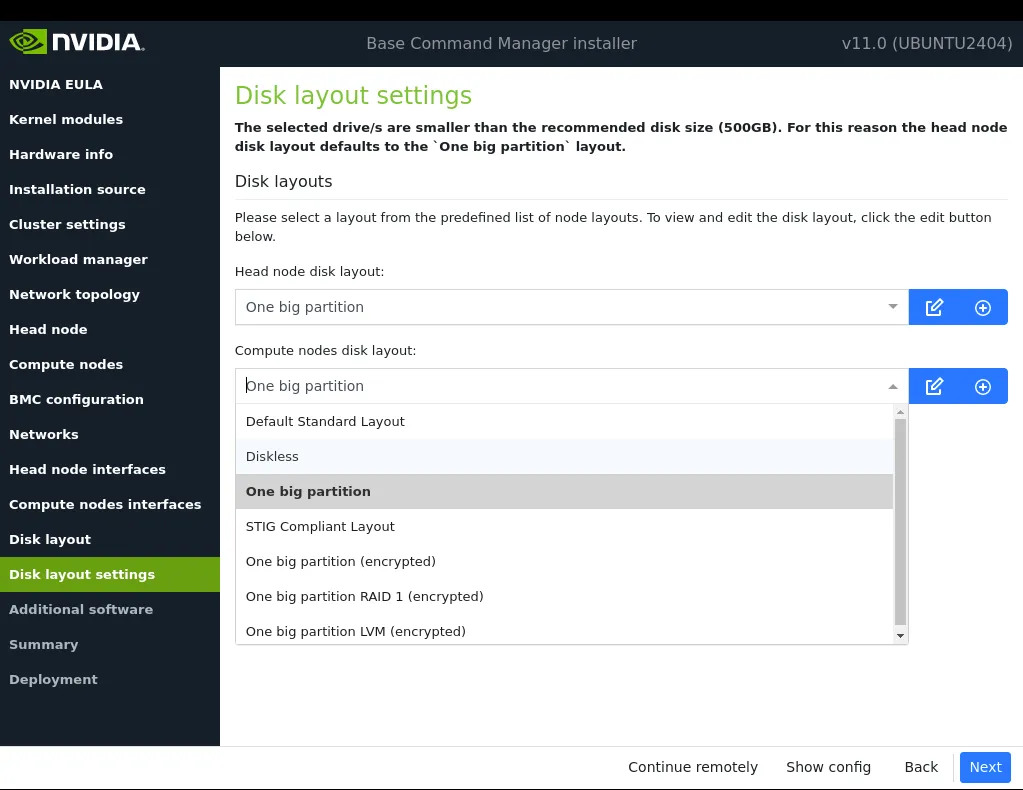The height and width of the screenshot is (790, 1023).
Task: Select One big partition (encrypted) option
Action: [x=564, y=562]
